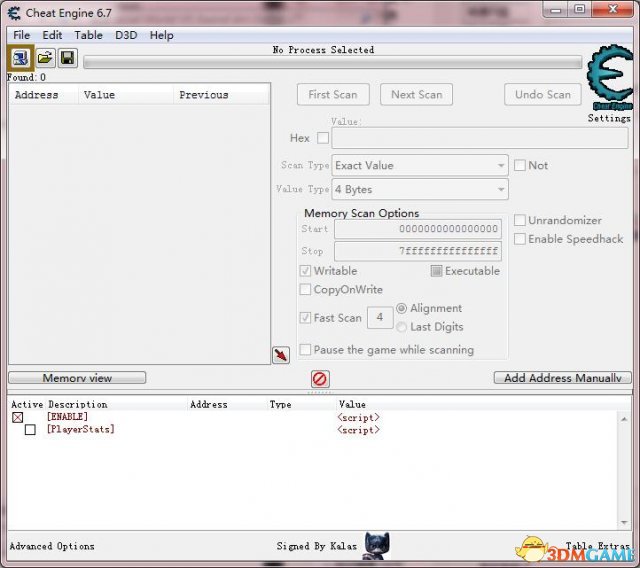The image size is (640, 568).
Task: Toggle the Writable checkbox
Action: tap(305, 271)
